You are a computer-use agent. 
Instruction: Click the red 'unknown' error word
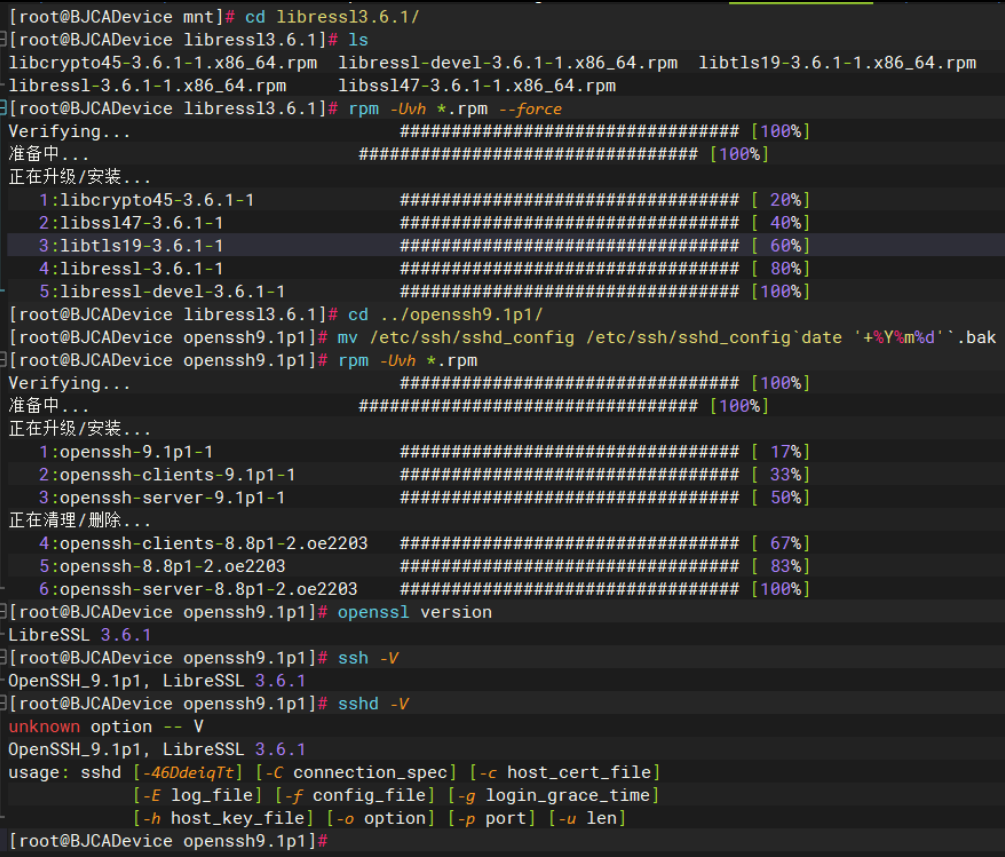pos(44,727)
